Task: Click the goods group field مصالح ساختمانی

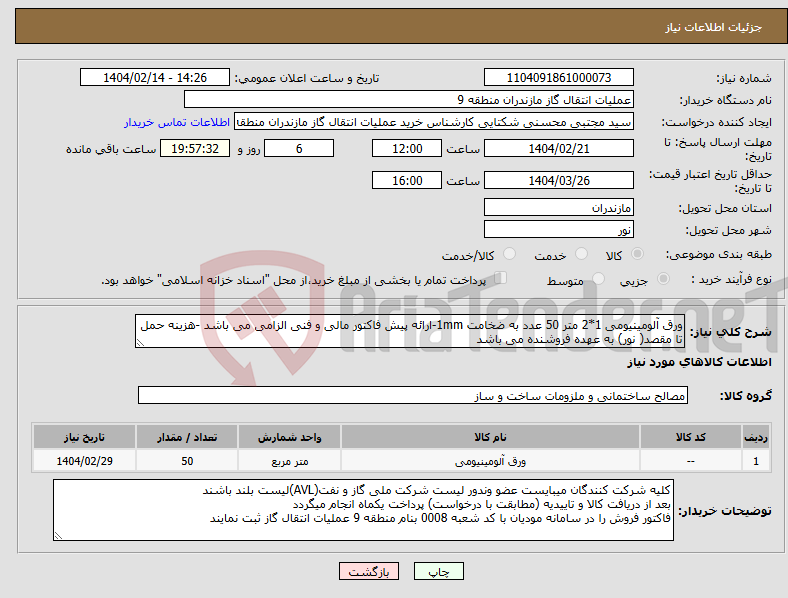Action: (x=413, y=395)
